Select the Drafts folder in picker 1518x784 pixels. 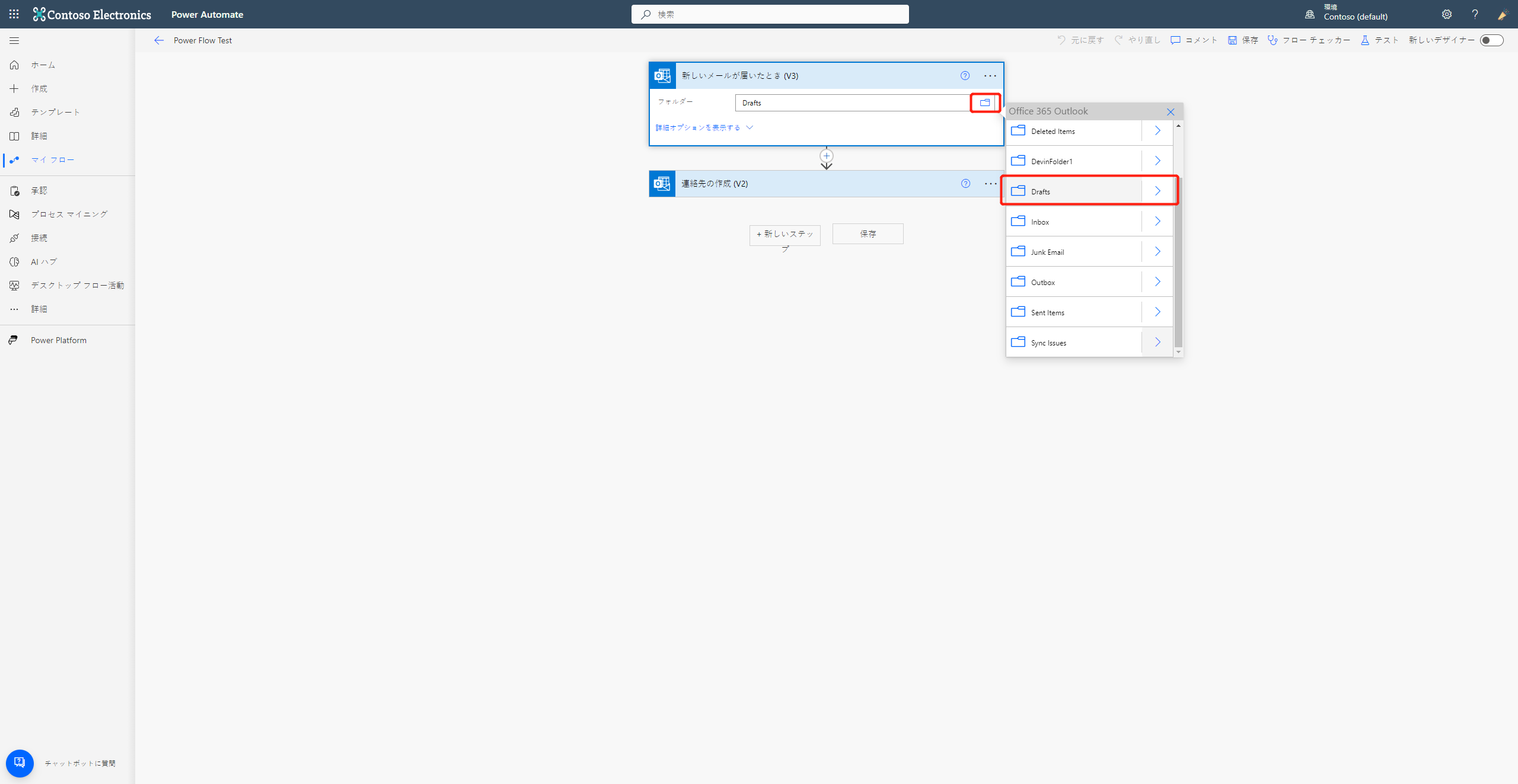(1074, 191)
